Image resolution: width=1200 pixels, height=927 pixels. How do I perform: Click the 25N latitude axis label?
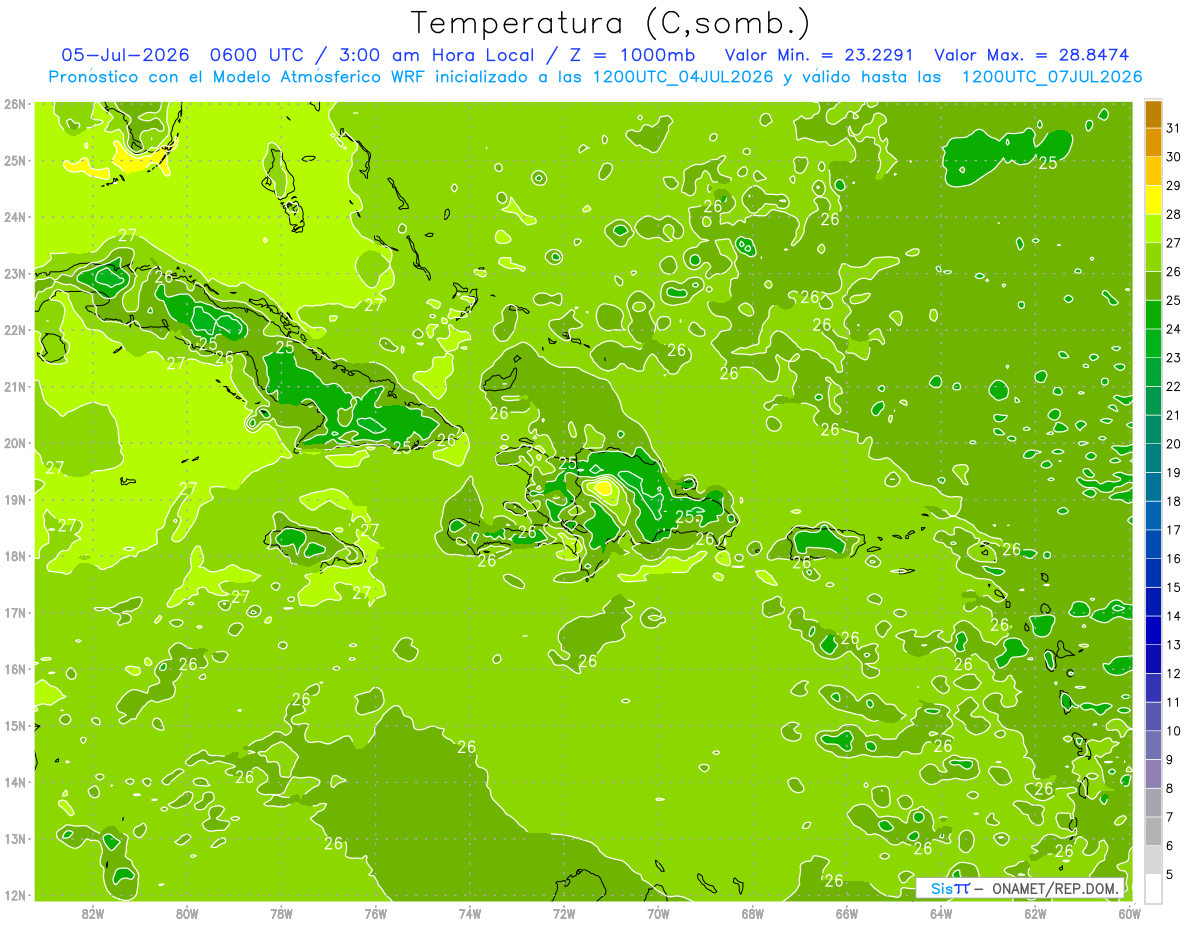tap(14, 161)
